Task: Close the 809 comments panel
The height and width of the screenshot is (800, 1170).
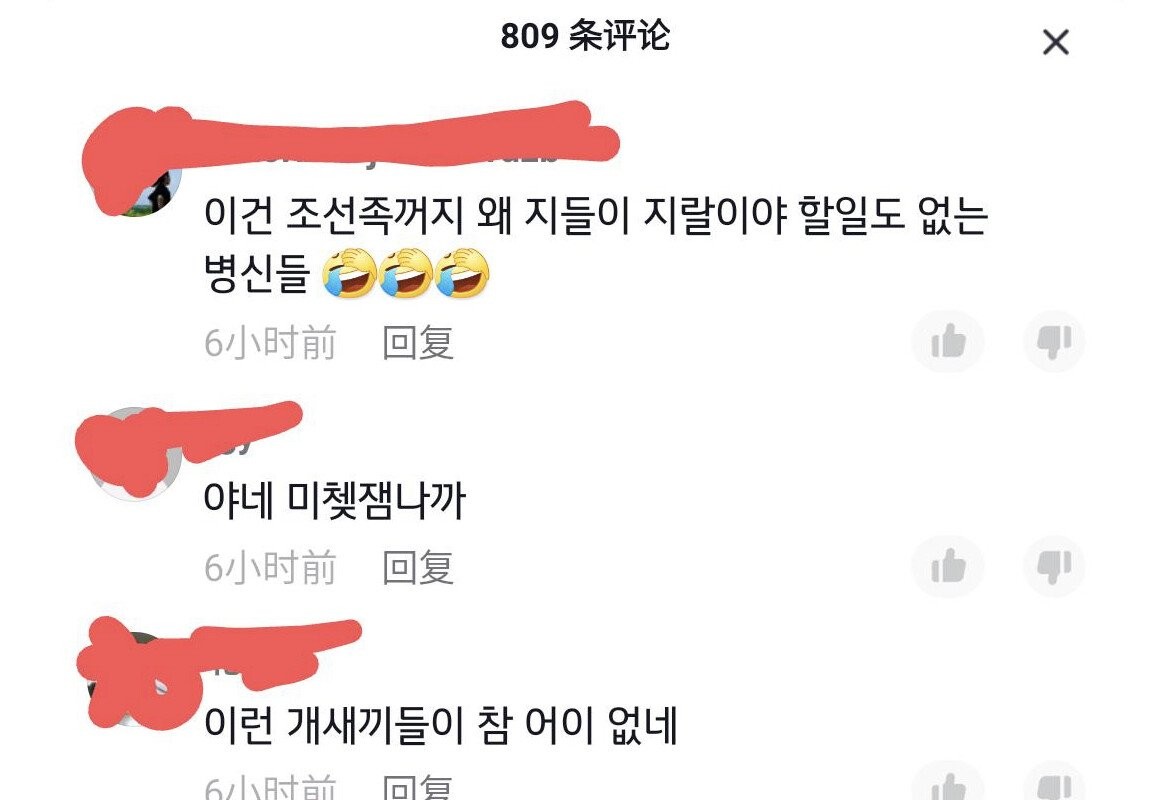Action: pyautogui.click(x=1055, y=43)
